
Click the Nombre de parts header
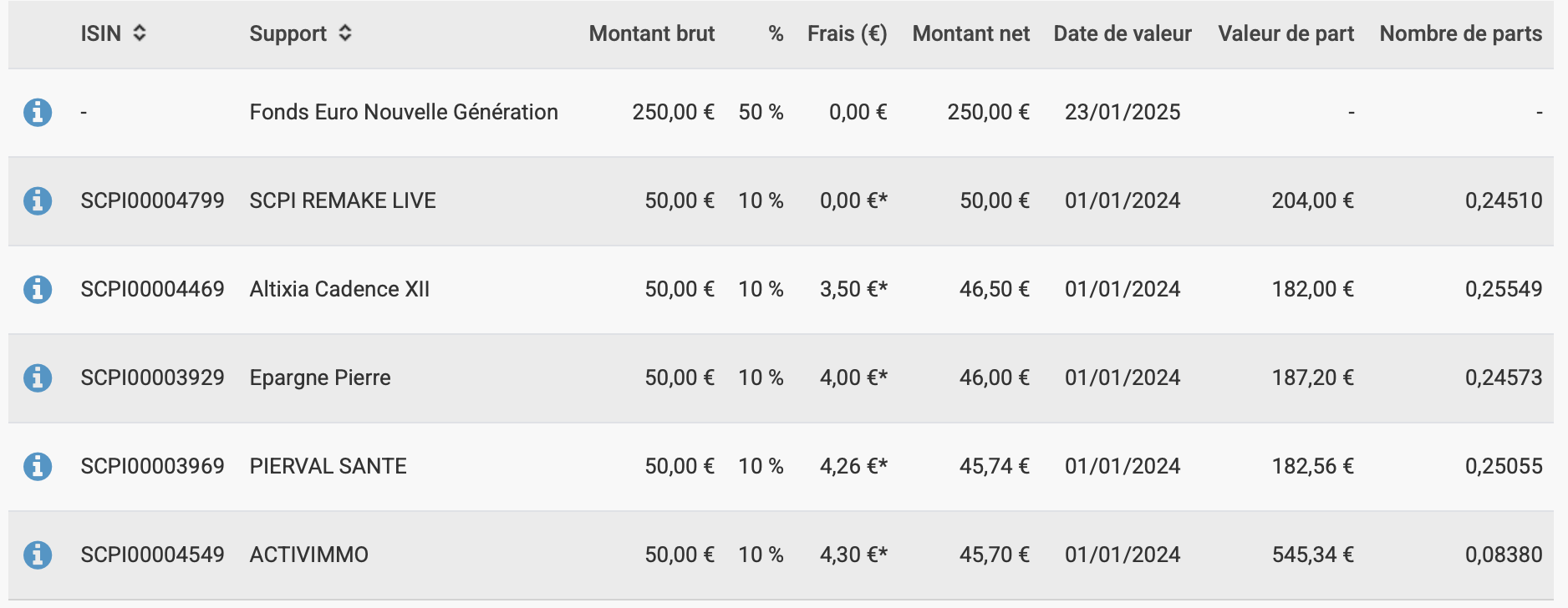(x=1460, y=33)
